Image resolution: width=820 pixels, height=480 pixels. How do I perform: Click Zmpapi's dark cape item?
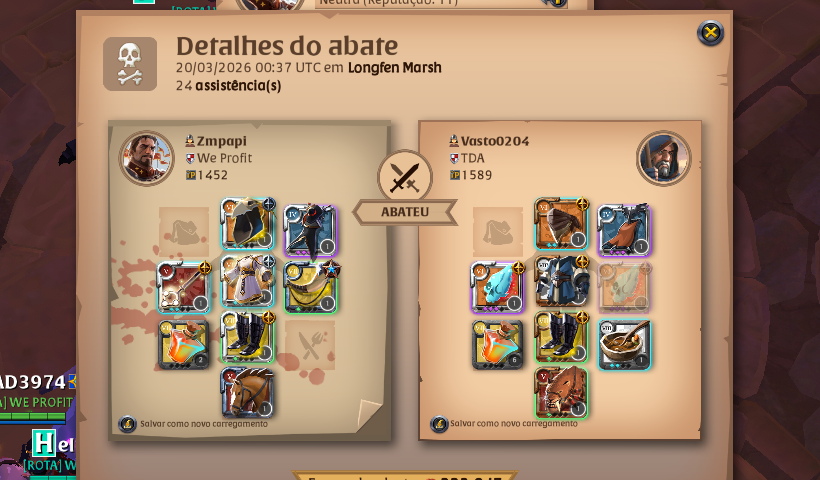pos(311,231)
